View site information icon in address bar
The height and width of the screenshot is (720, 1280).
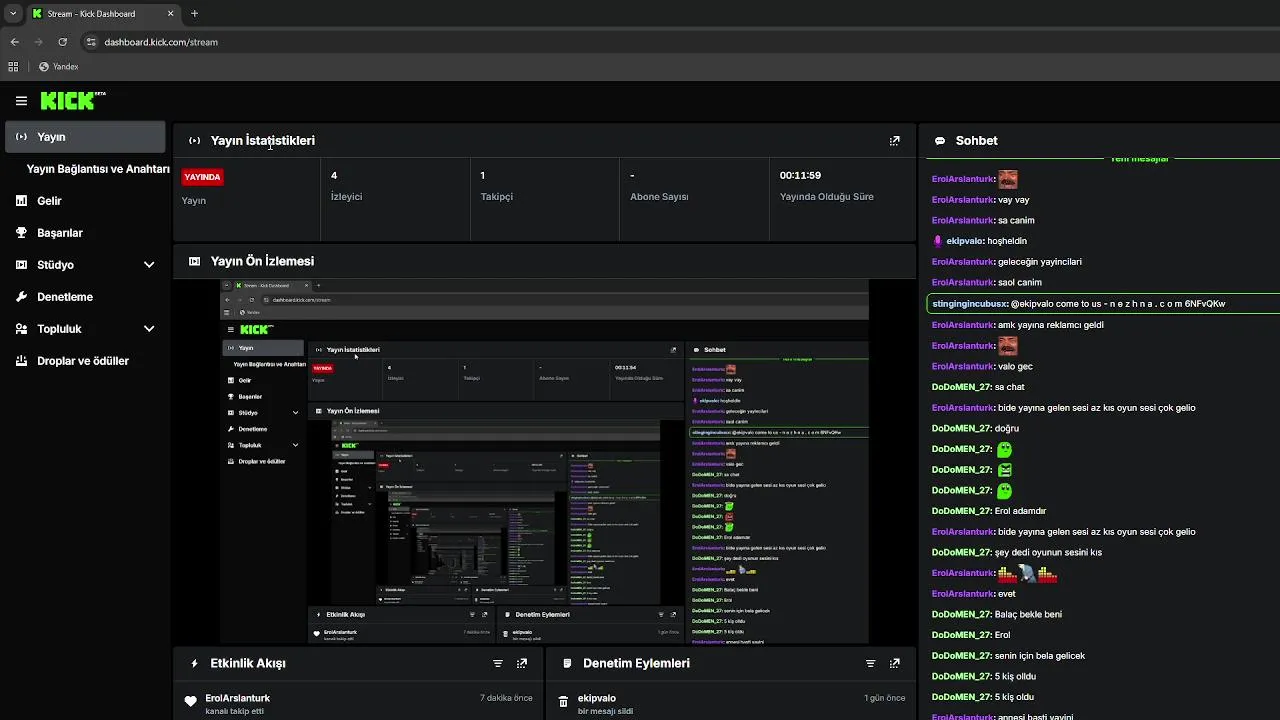[91, 42]
